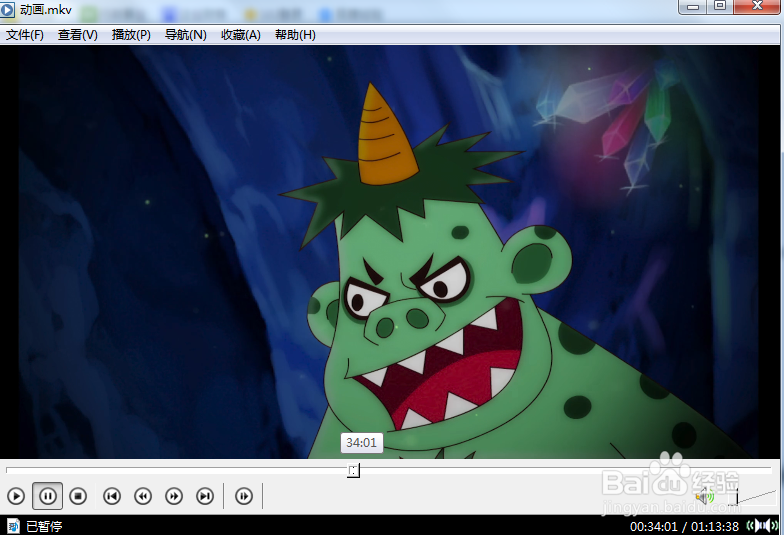Click the Stop button

(x=78, y=496)
